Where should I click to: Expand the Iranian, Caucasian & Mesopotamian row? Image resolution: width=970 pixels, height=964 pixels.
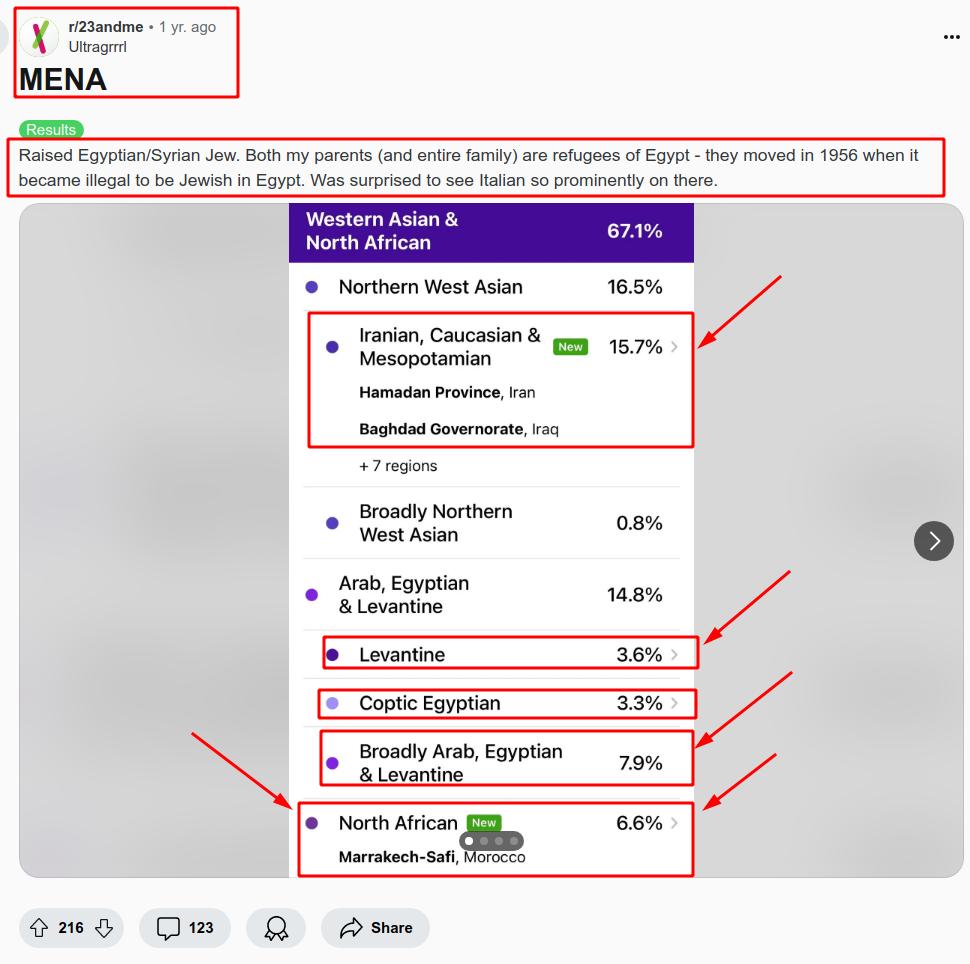674,347
